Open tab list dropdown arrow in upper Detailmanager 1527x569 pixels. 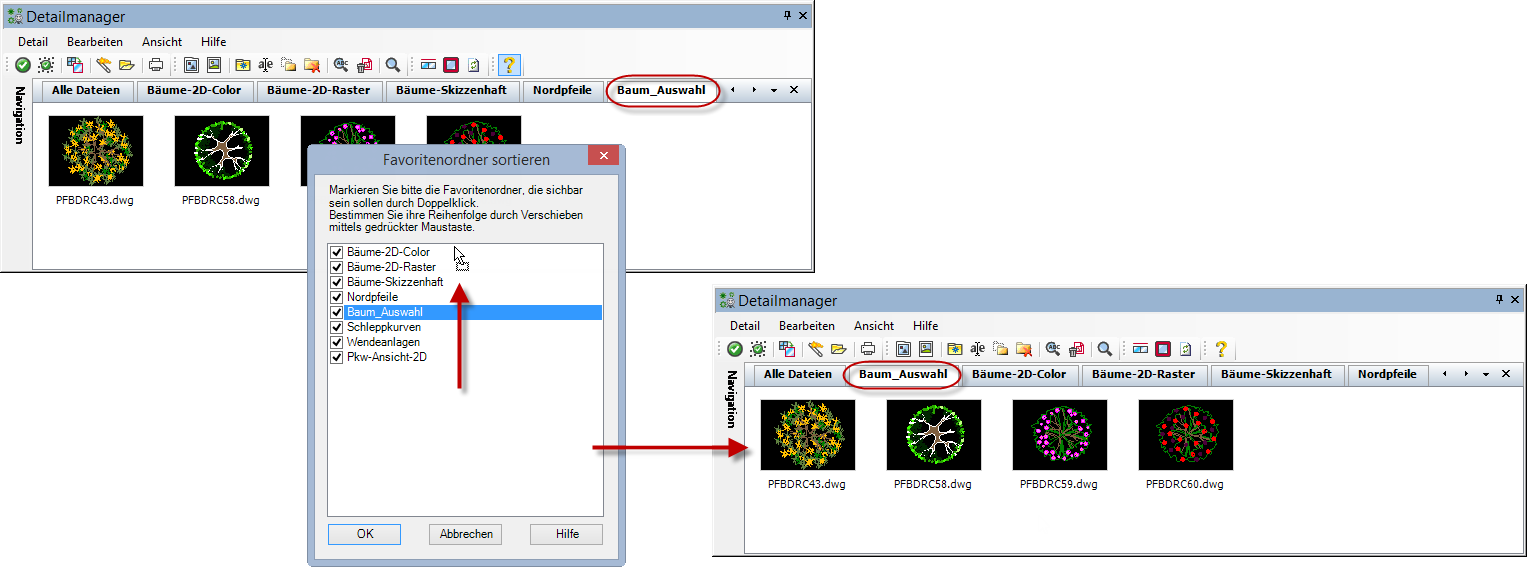click(774, 90)
